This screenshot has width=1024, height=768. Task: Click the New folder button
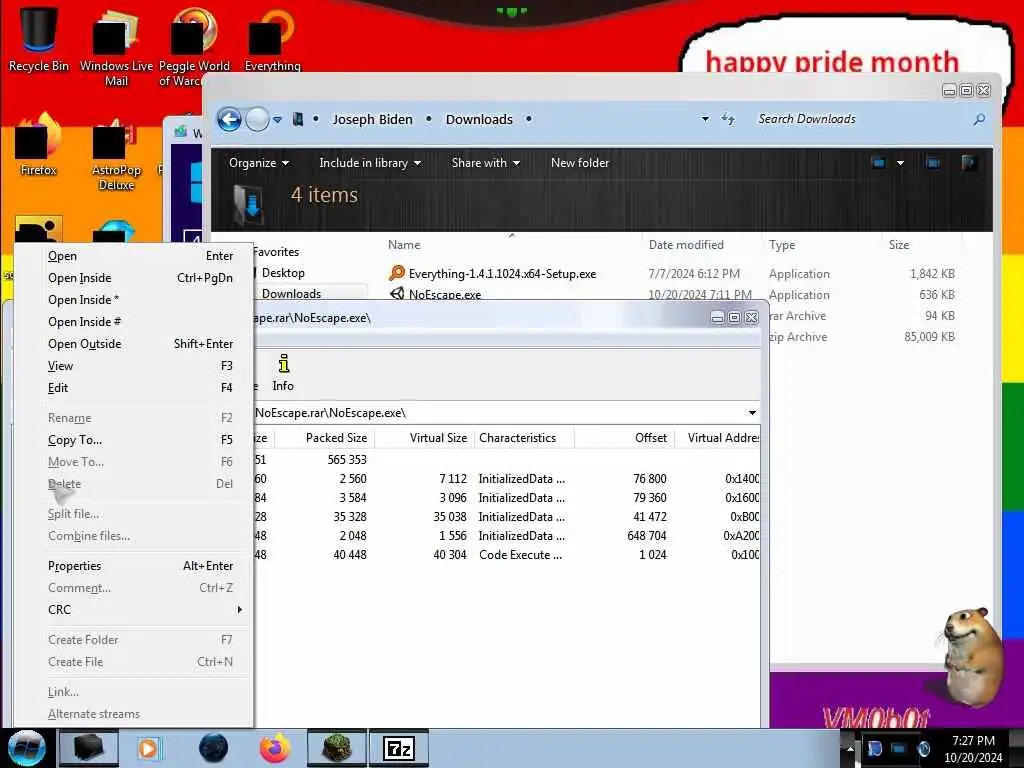pos(580,163)
